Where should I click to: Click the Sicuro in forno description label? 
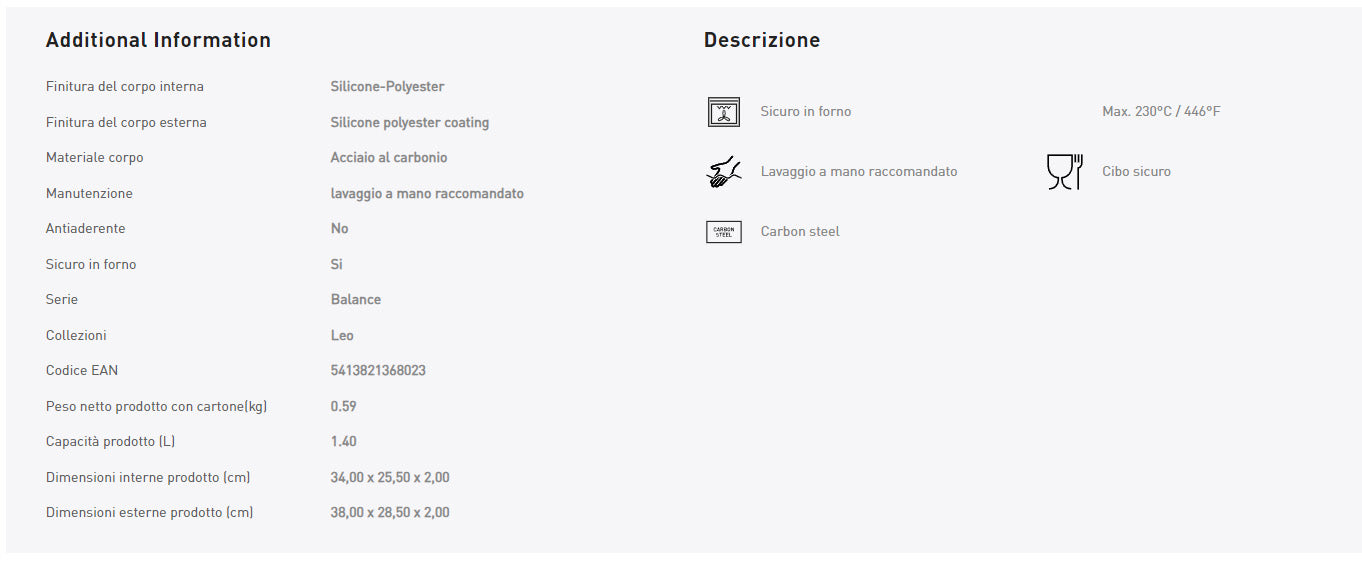[805, 112]
